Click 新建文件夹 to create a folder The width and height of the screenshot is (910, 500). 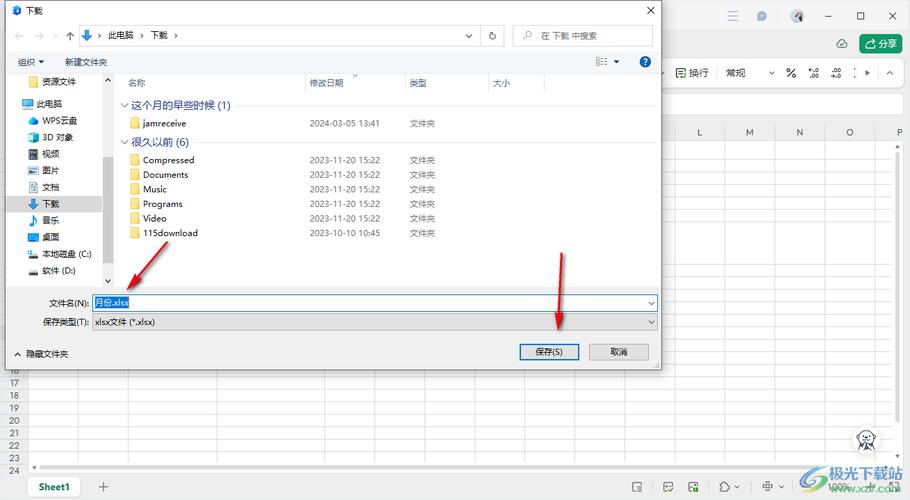86,62
